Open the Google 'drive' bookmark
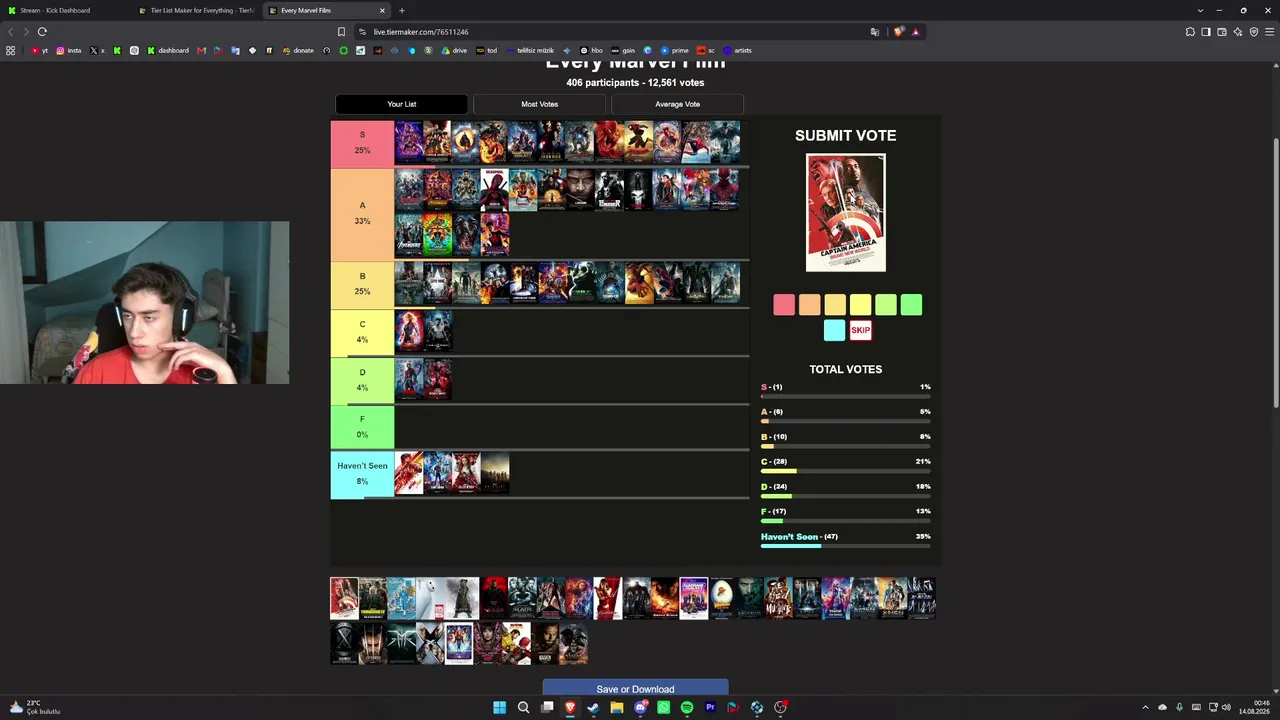 (455, 50)
